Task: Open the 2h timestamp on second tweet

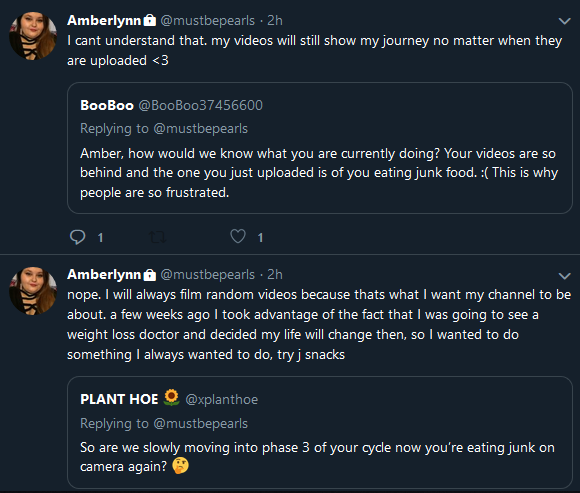Action: 275,275
